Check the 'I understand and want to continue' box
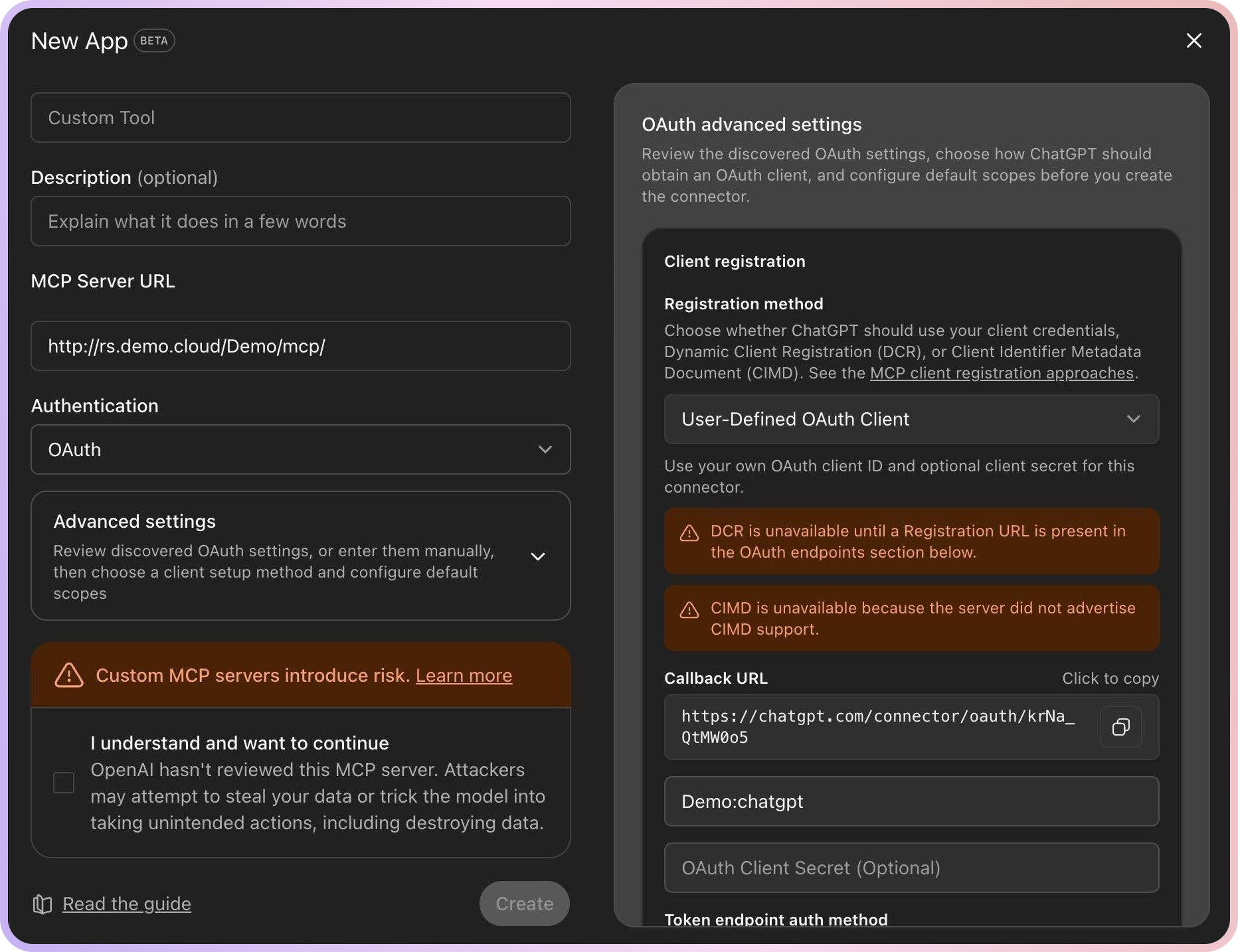Viewport: 1238px width, 952px height. 64,783
